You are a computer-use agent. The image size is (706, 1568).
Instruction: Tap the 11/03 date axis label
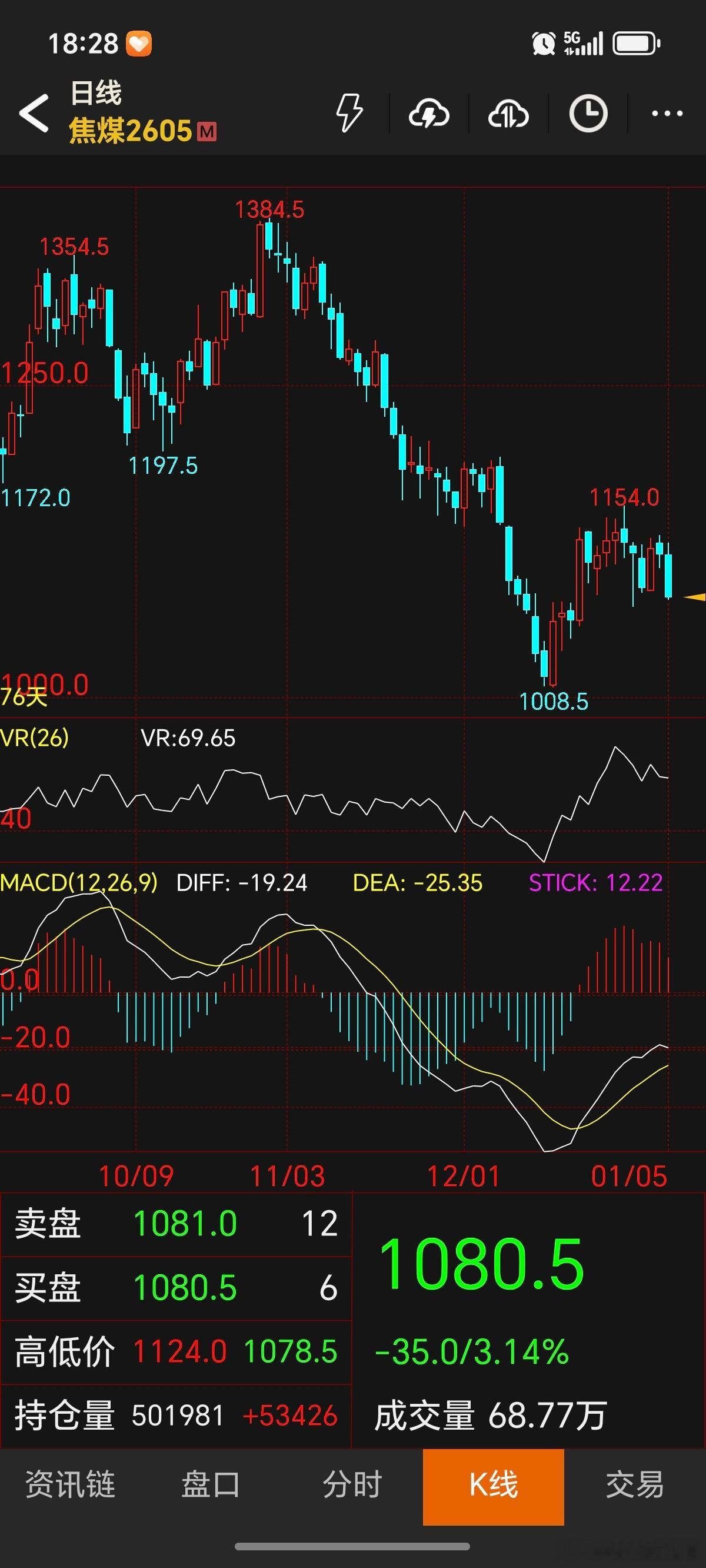[x=288, y=1177]
